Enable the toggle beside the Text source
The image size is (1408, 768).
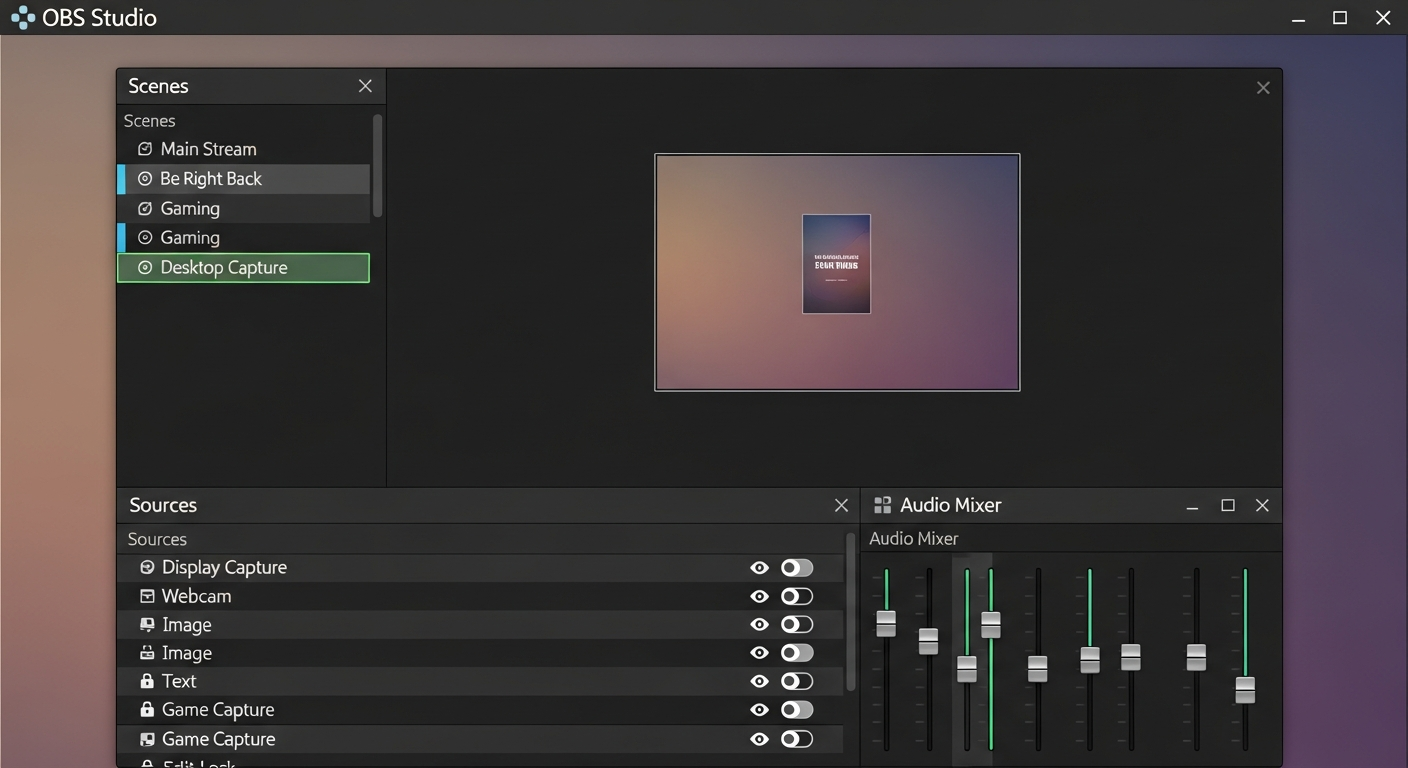[x=797, y=681]
